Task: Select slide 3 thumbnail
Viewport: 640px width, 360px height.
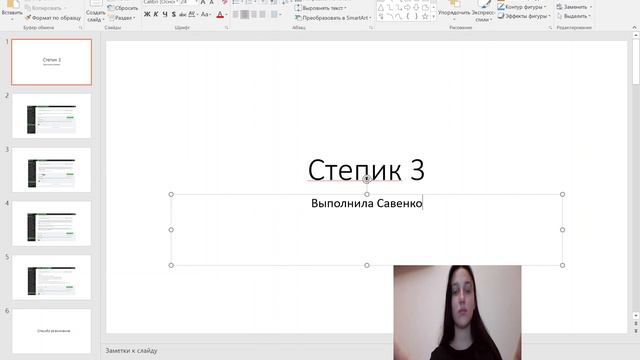Action: (x=51, y=170)
